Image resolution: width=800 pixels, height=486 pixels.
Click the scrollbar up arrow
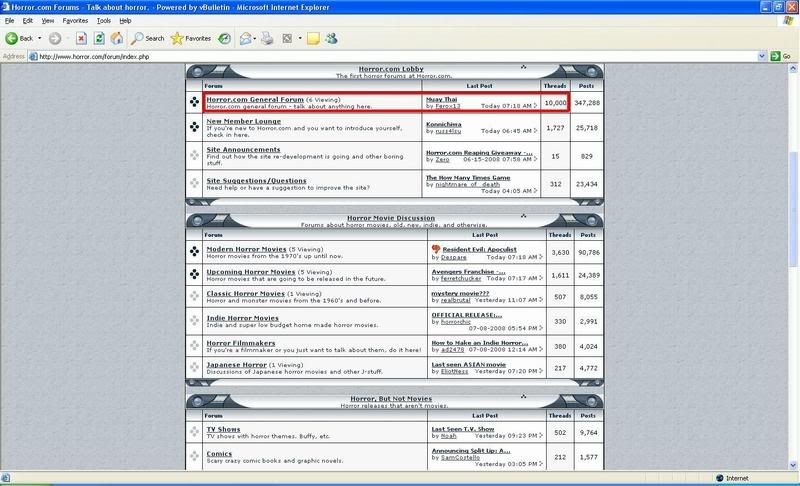(x=793, y=68)
